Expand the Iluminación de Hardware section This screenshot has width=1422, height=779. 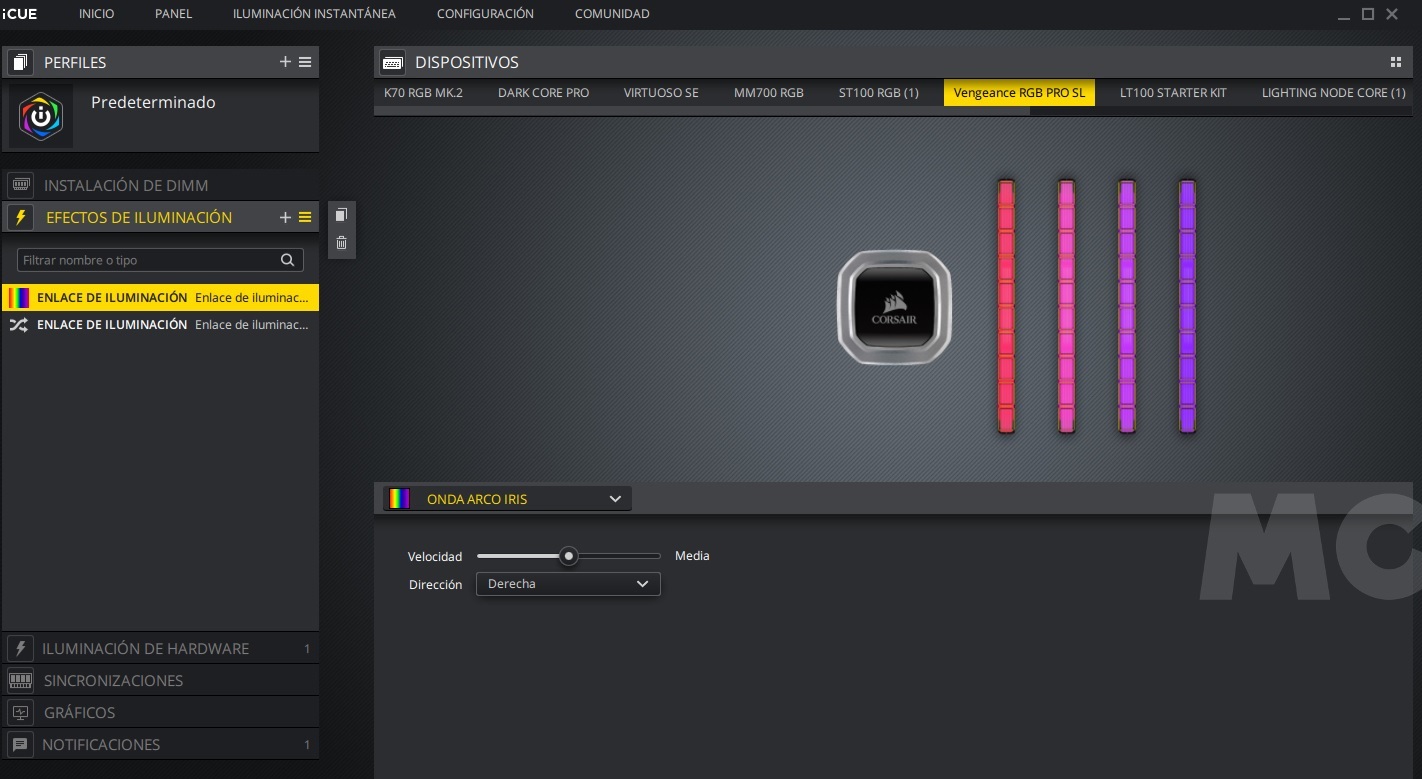pos(145,649)
